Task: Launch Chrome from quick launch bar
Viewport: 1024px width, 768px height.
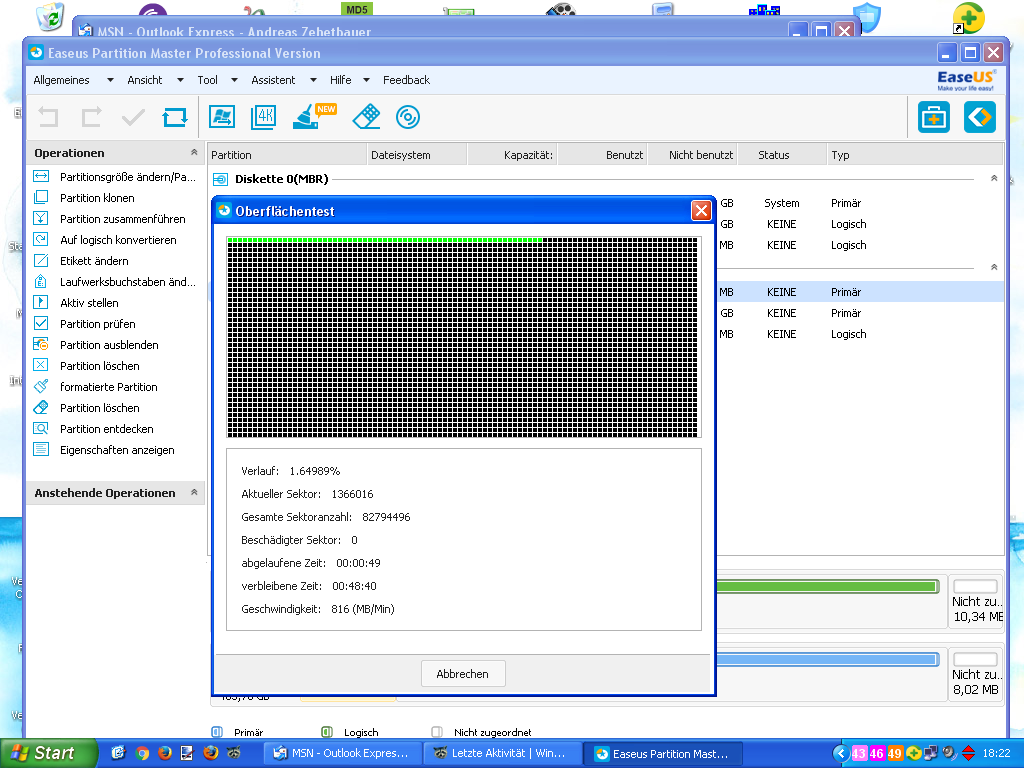Action: tap(142, 753)
